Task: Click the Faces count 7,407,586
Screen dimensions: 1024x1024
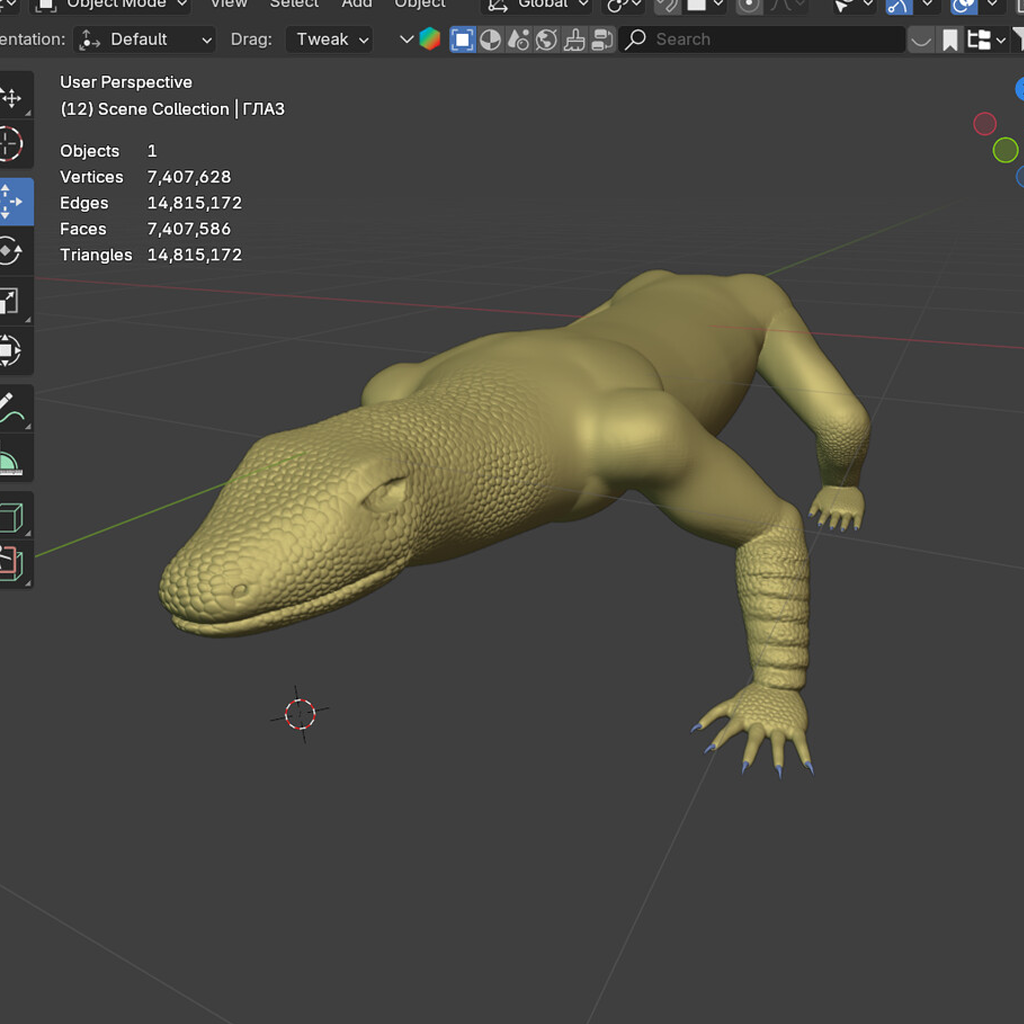Action: pos(189,229)
